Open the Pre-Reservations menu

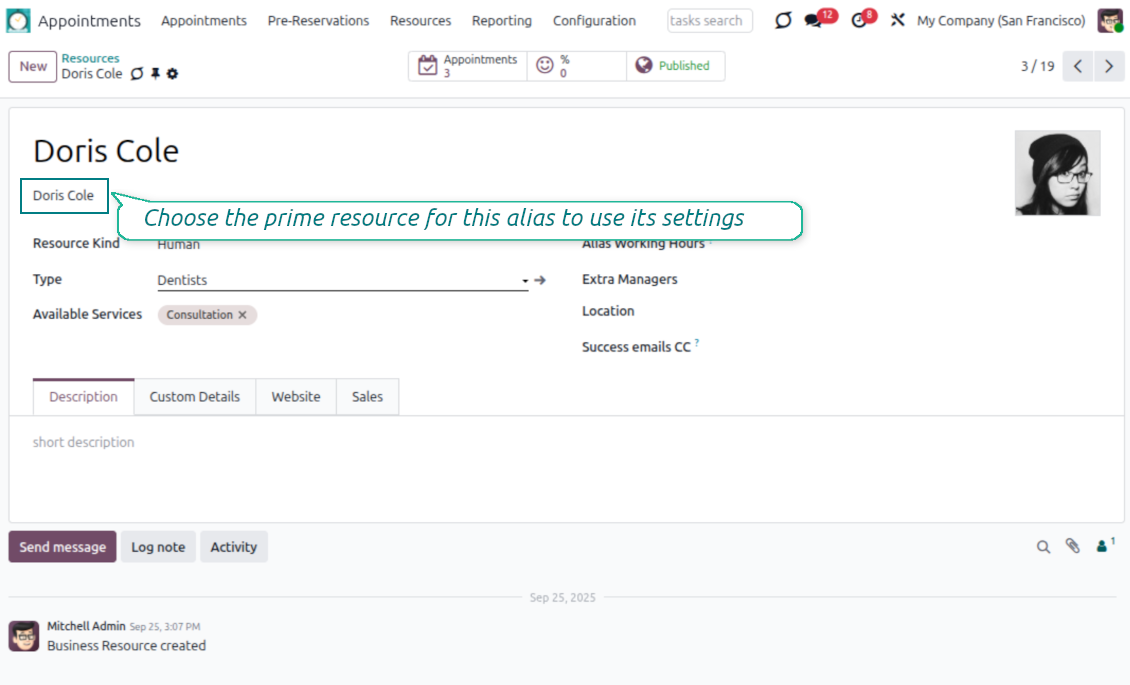coord(318,21)
